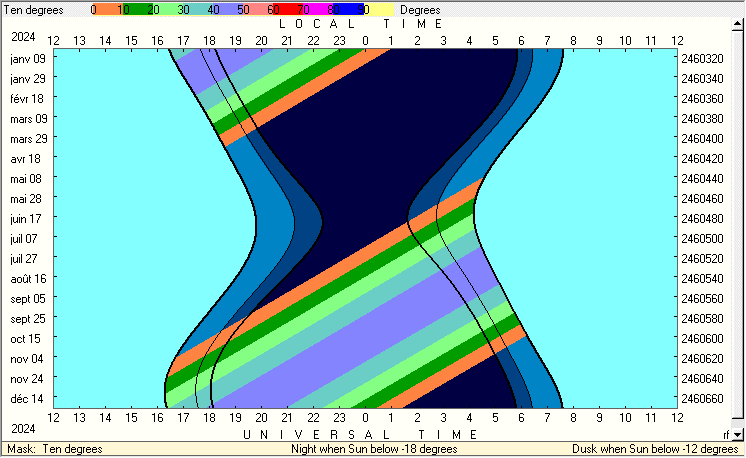Click the 'nov 04' date label
Screen dimensions: 746x458
click(27, 359)
